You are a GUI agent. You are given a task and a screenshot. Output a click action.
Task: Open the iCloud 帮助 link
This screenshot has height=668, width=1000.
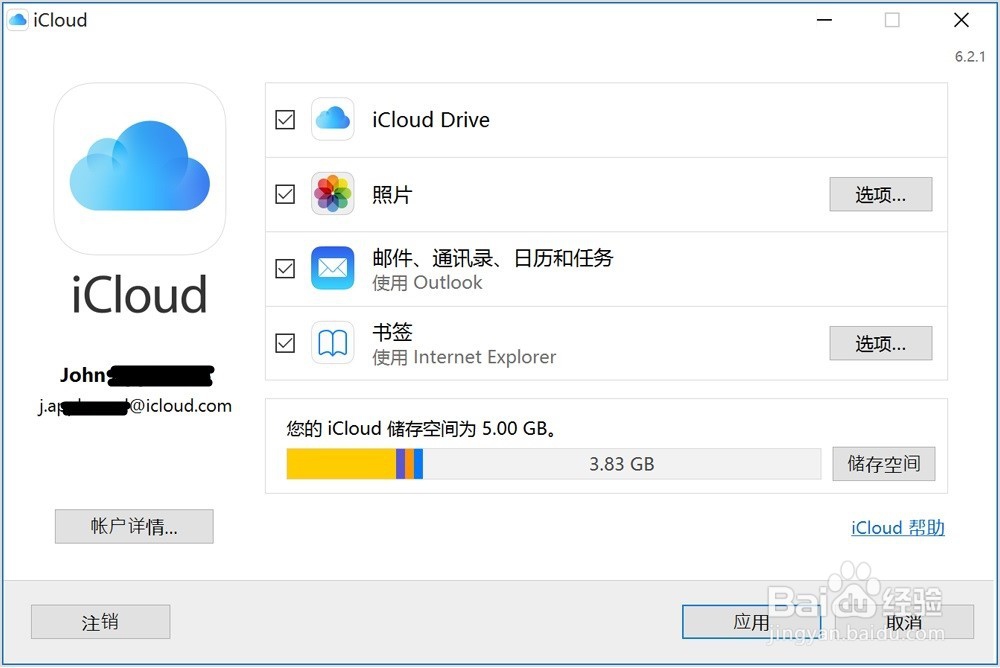click(x=897, y=528)
